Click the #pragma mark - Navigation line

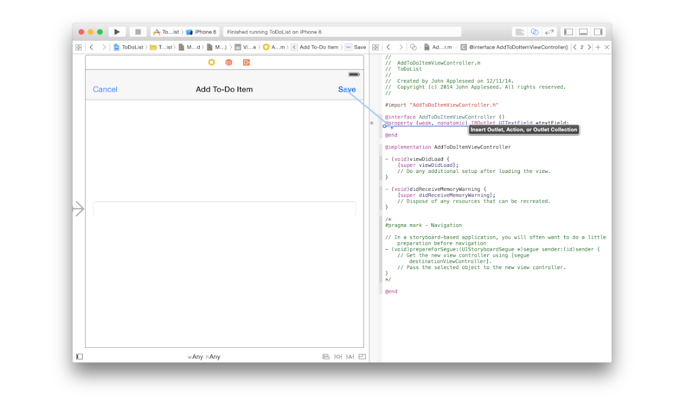point(423,225)
